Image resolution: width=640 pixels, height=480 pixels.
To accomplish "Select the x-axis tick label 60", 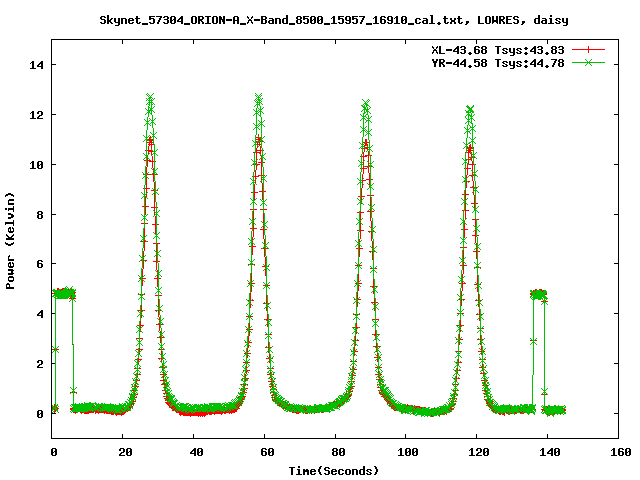I will click(x=267, y=452).
